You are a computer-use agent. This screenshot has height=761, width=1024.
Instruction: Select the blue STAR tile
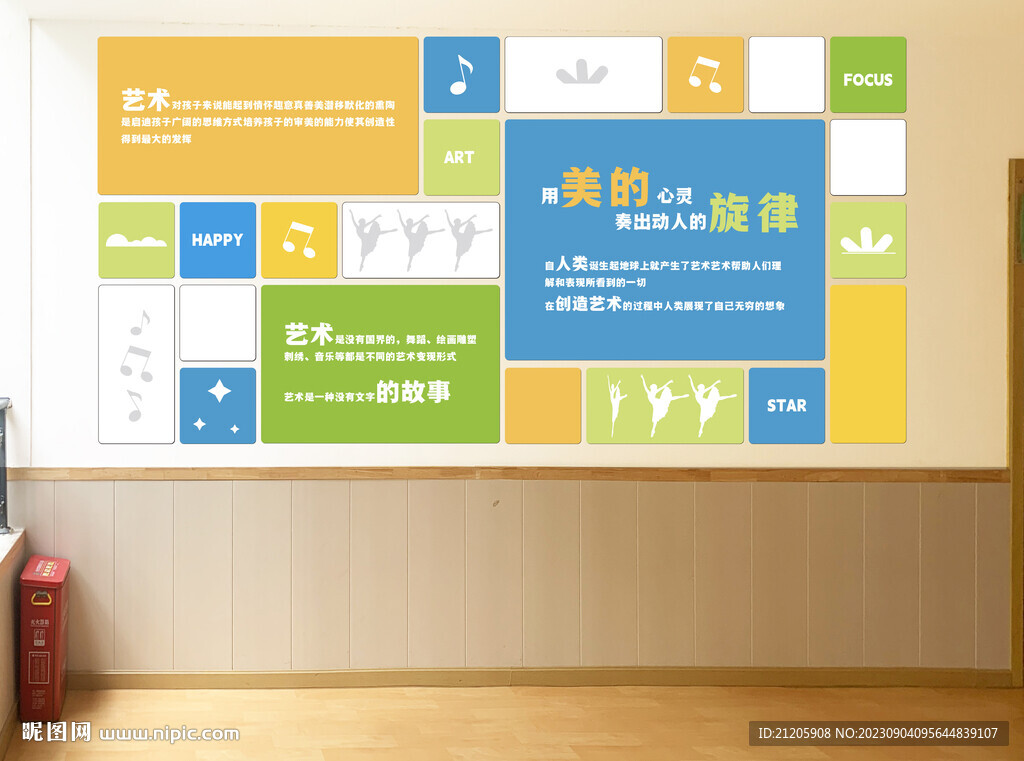pyautogui.click(x=786, y=406)
